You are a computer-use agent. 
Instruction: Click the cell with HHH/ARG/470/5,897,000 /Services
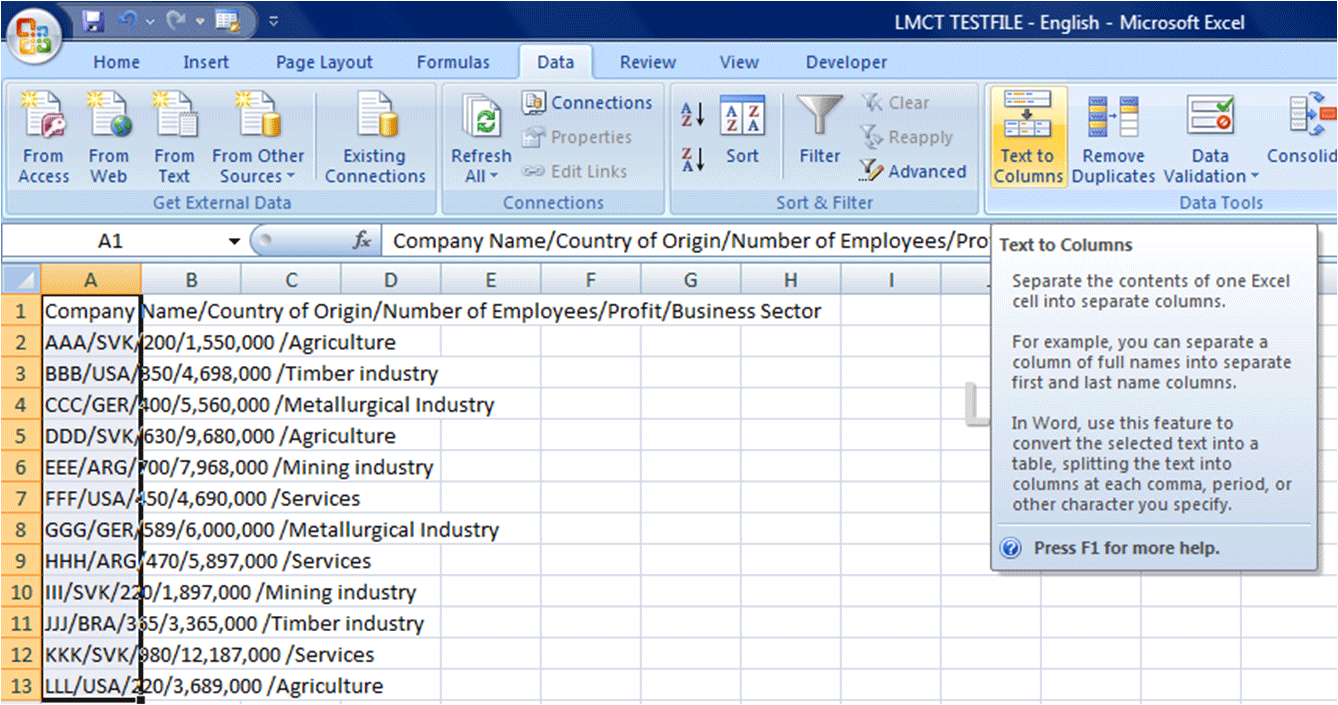coord(91,561)
